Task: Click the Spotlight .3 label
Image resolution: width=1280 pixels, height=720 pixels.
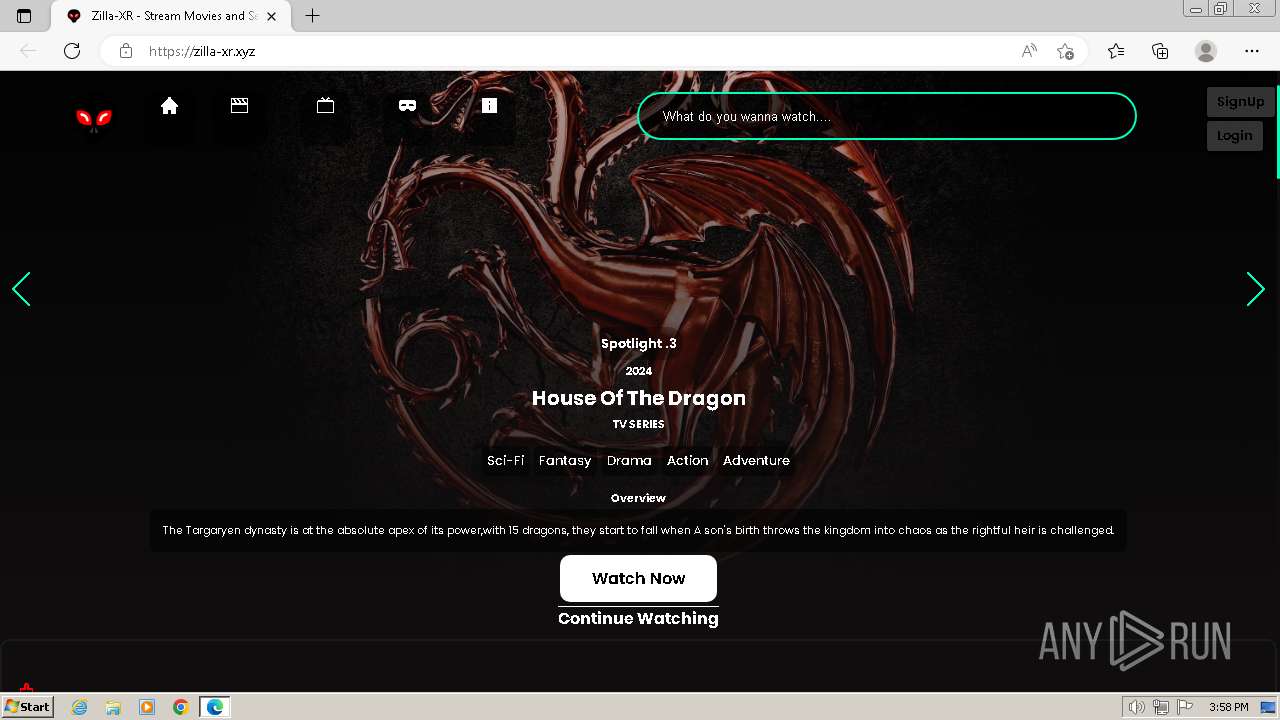Action: tap(638, 343)
